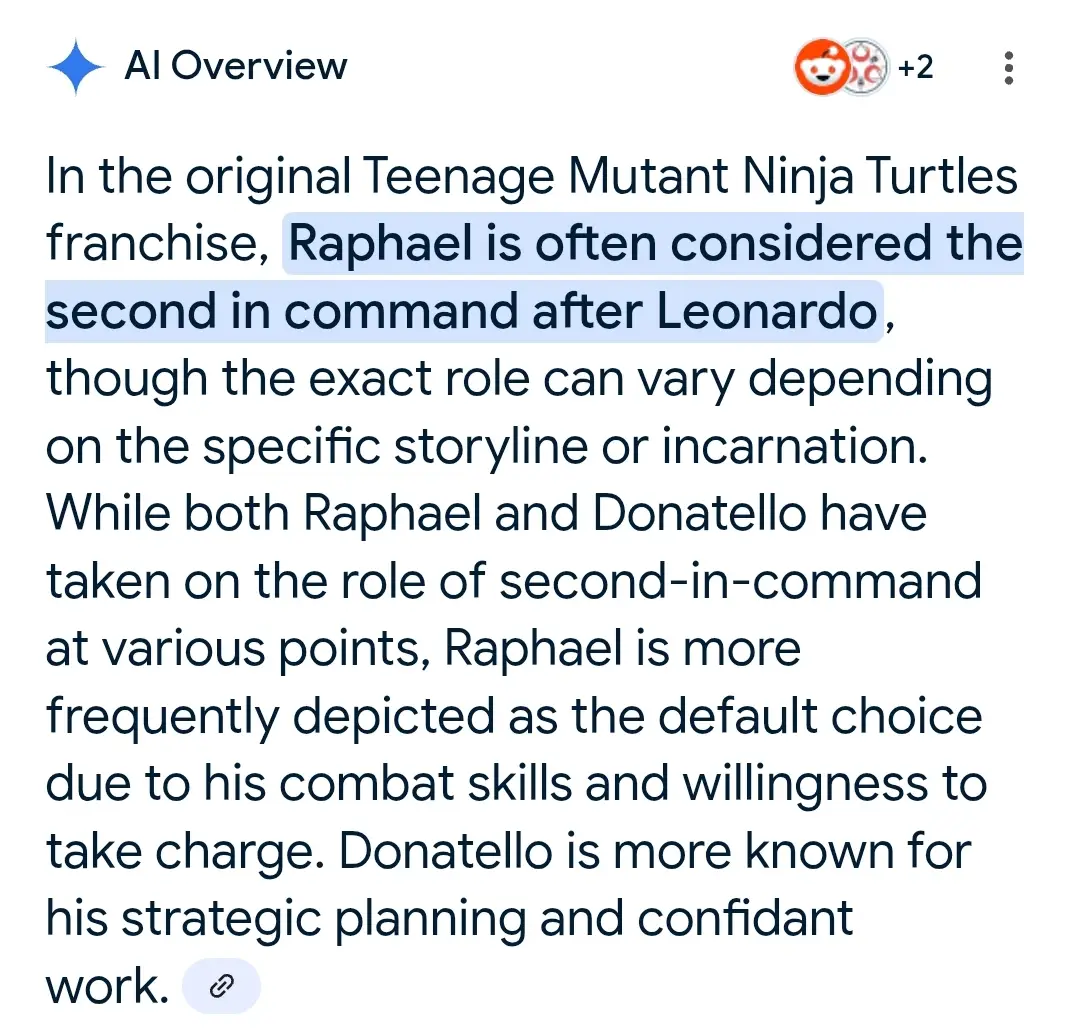Open the three-dot more options menu
Screen dimensions: 1080x1028
(1008, 67)
